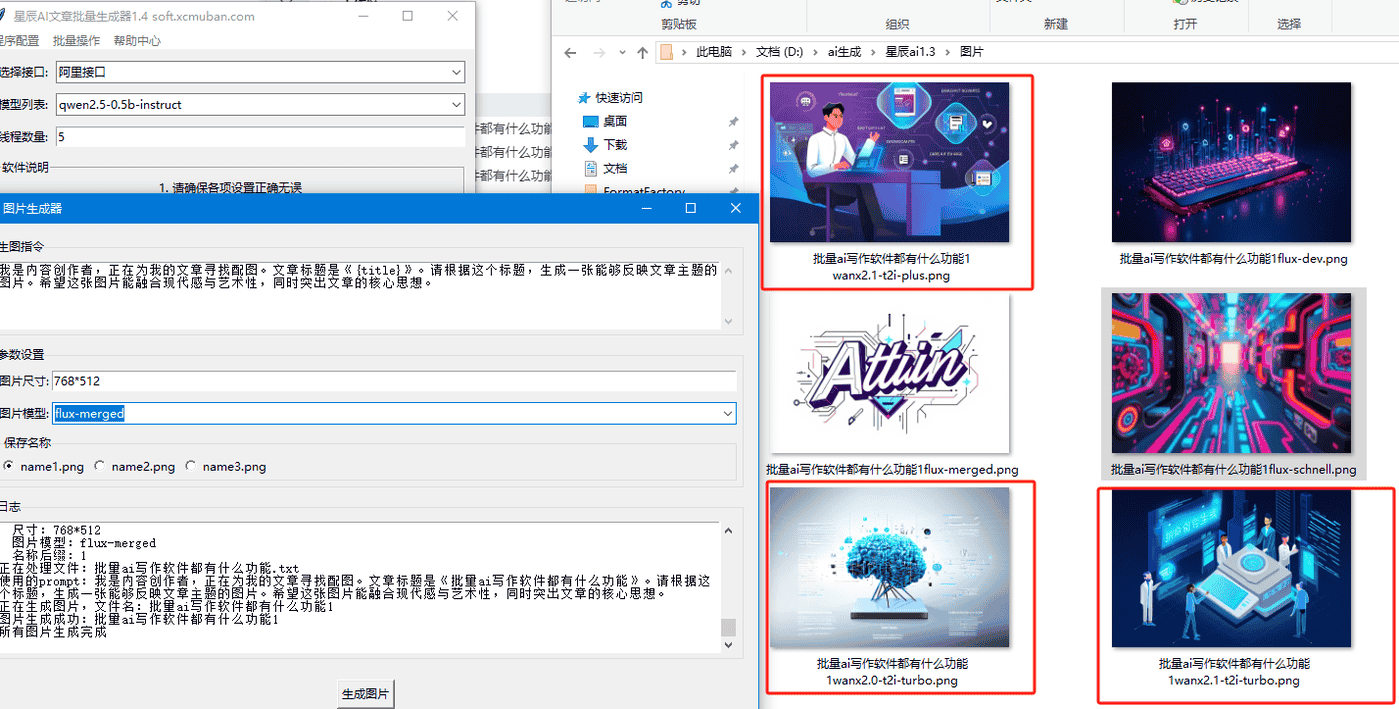Open the 批量操作 menu

pos(76,41)
